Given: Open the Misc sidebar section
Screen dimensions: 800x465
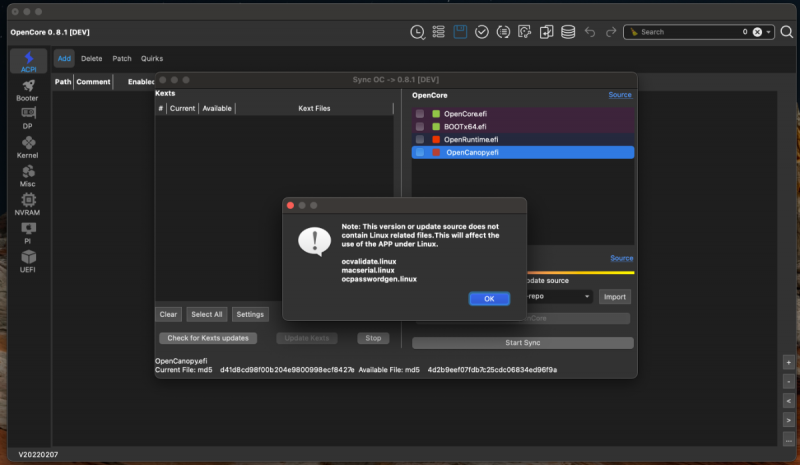Looking at the screenshot, I should click(27, 176).
